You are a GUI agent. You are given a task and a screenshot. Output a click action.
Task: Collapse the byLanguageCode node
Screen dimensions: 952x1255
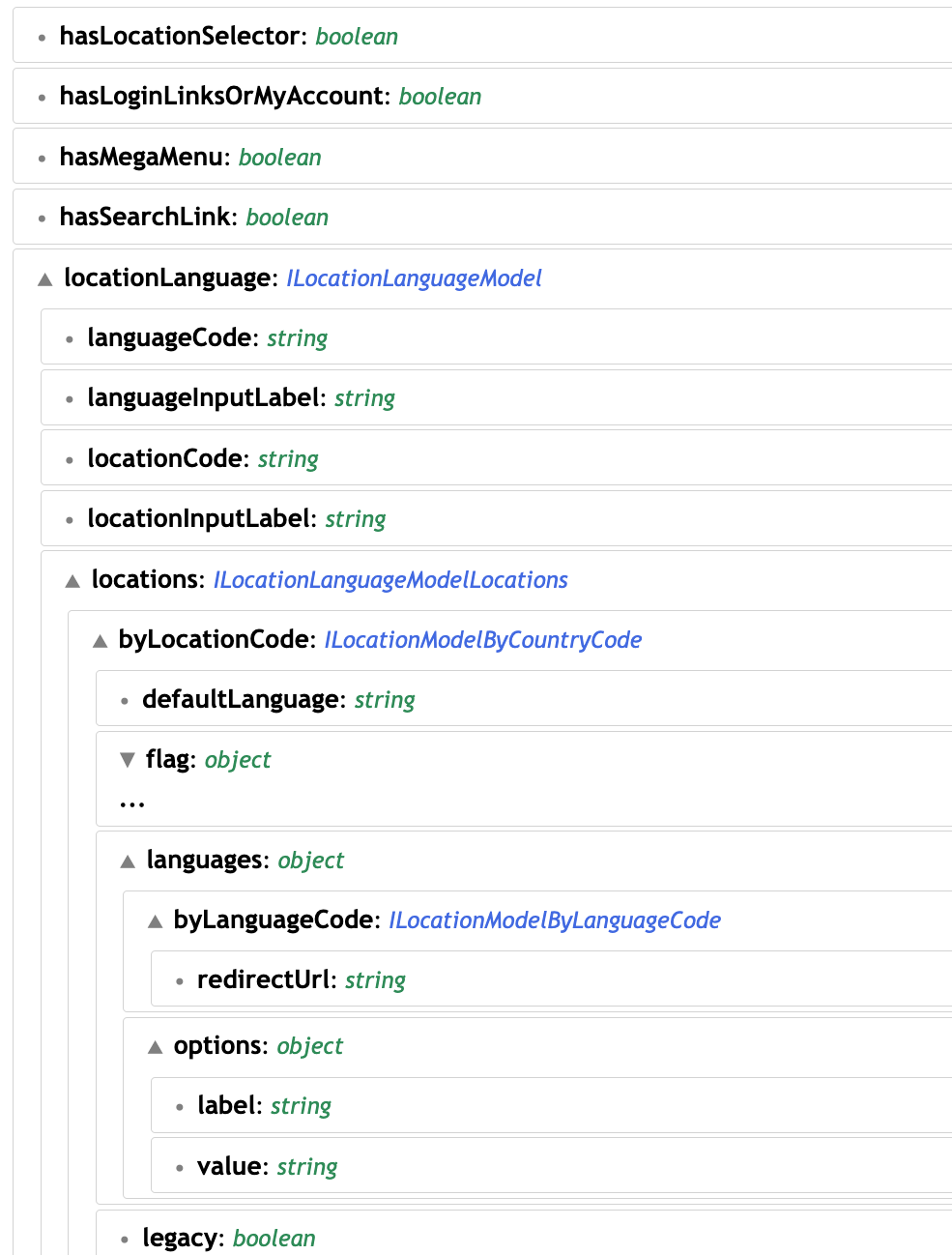tap(155, 920)
